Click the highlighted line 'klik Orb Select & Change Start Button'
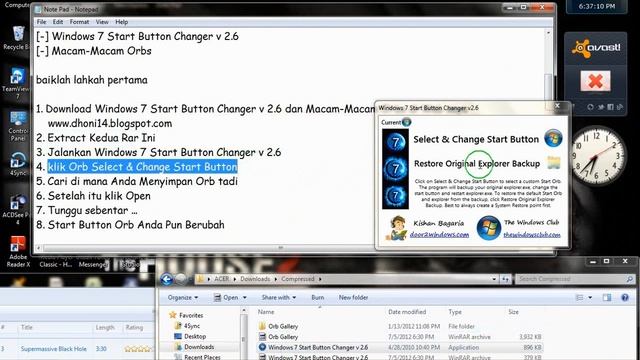This screenshot has width=640, height=360. [x=142, y=167]
